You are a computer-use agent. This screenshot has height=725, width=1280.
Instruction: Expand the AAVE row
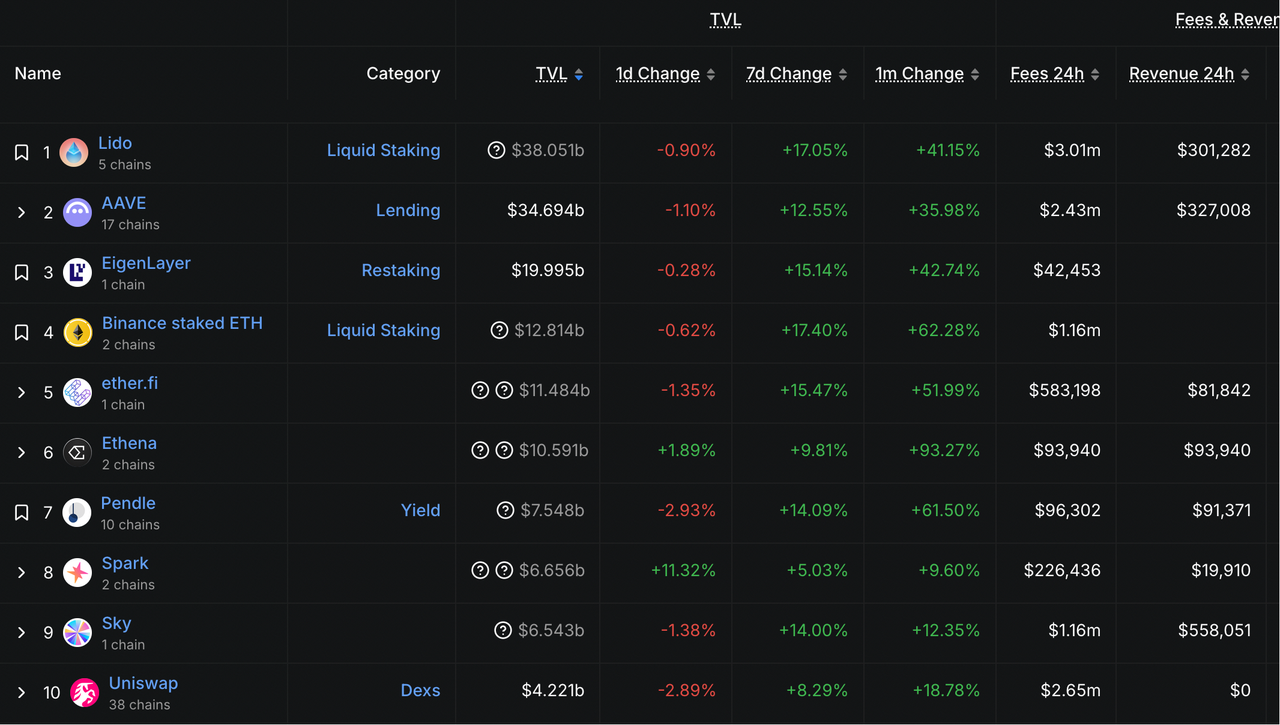tap(21, 212)
